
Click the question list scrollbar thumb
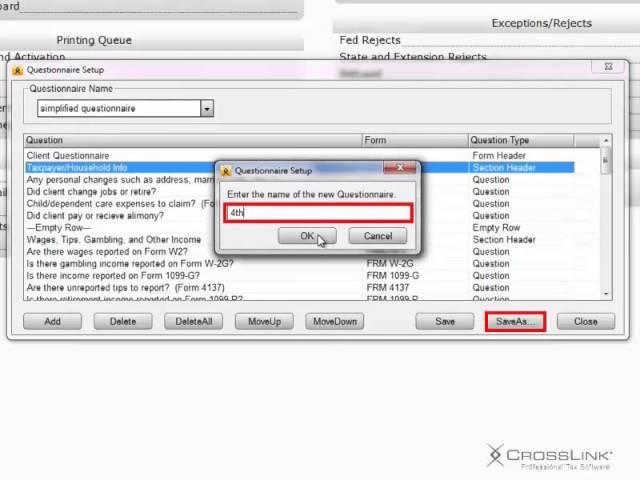point(606,160)
